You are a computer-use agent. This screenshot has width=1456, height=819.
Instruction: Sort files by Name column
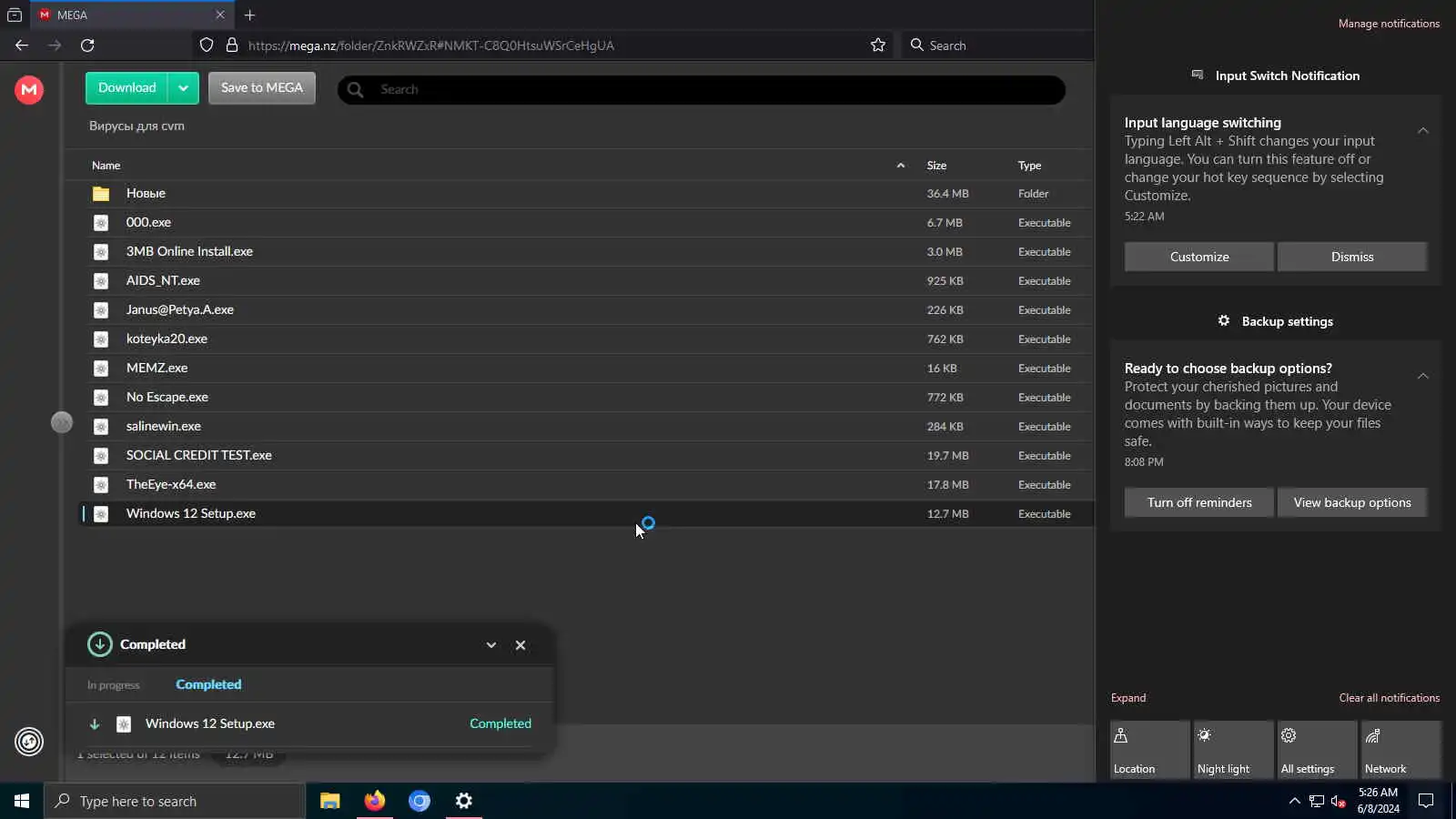[106, 166]
